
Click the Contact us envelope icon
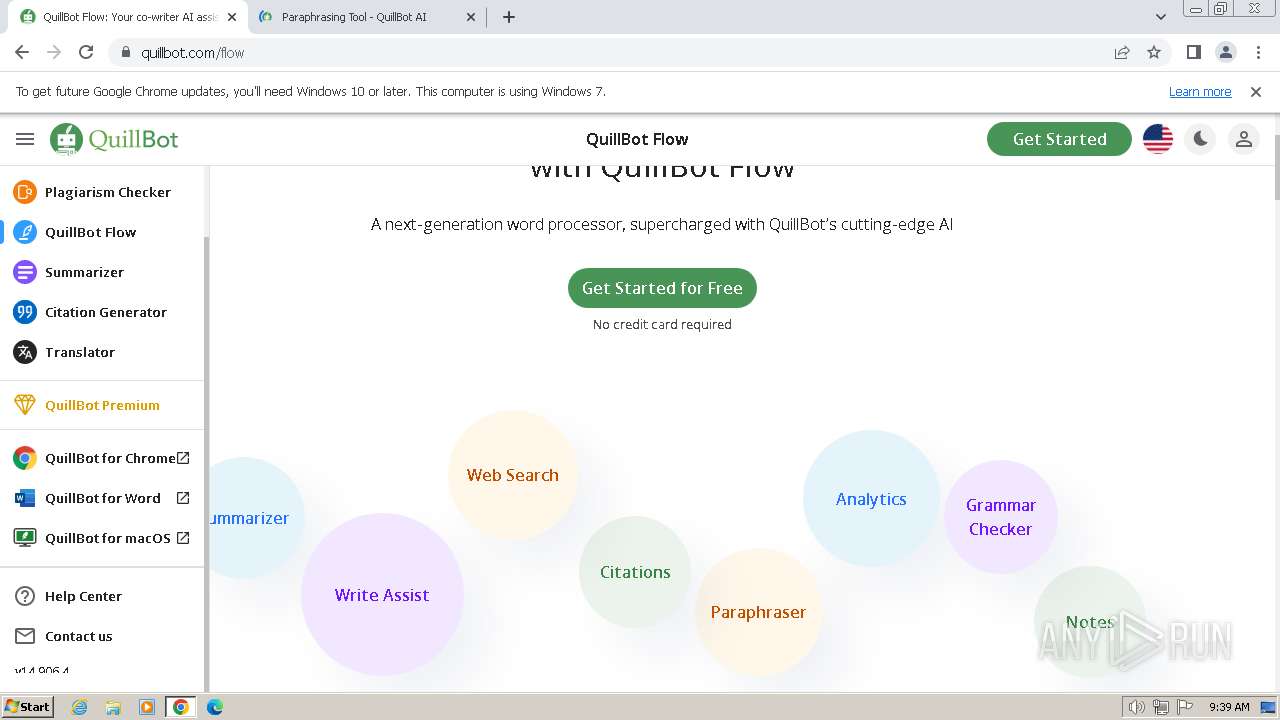25,636
